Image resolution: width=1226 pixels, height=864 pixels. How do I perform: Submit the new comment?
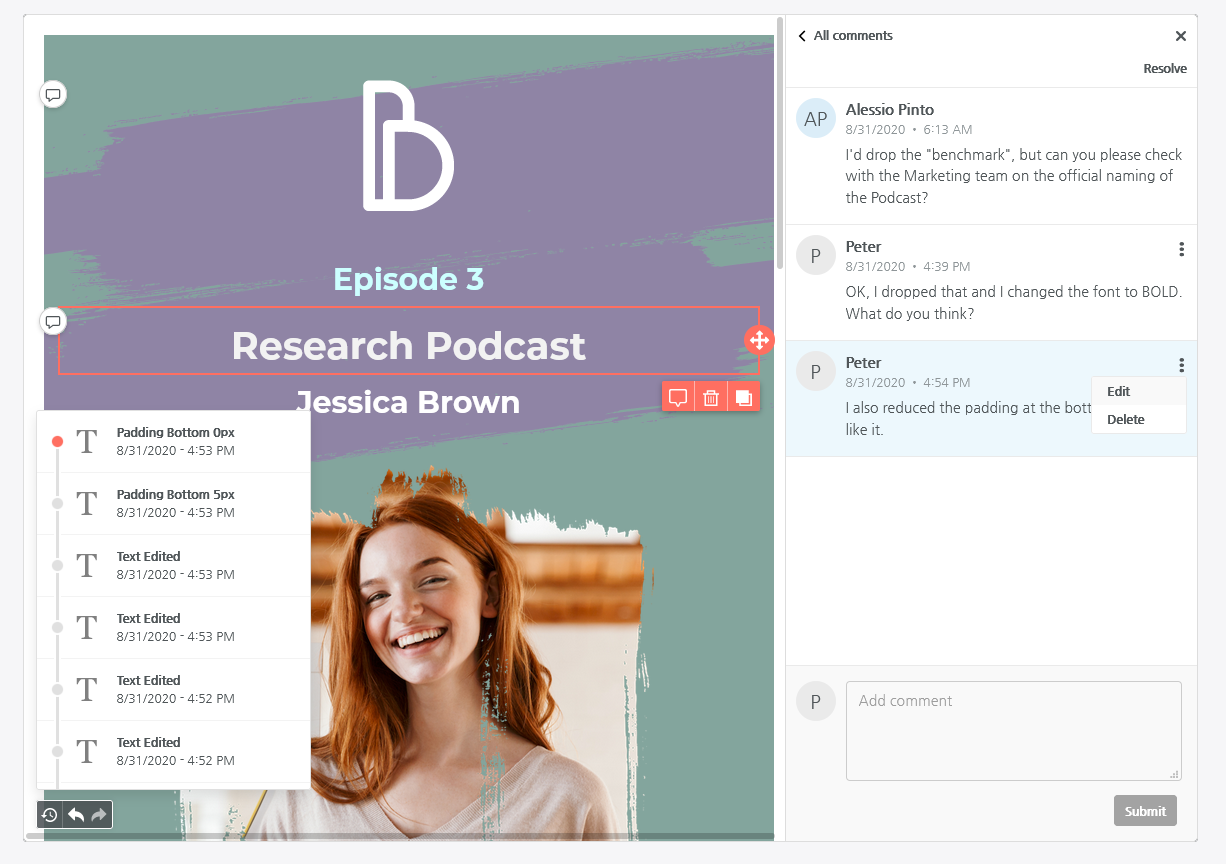pos(1145,811)
